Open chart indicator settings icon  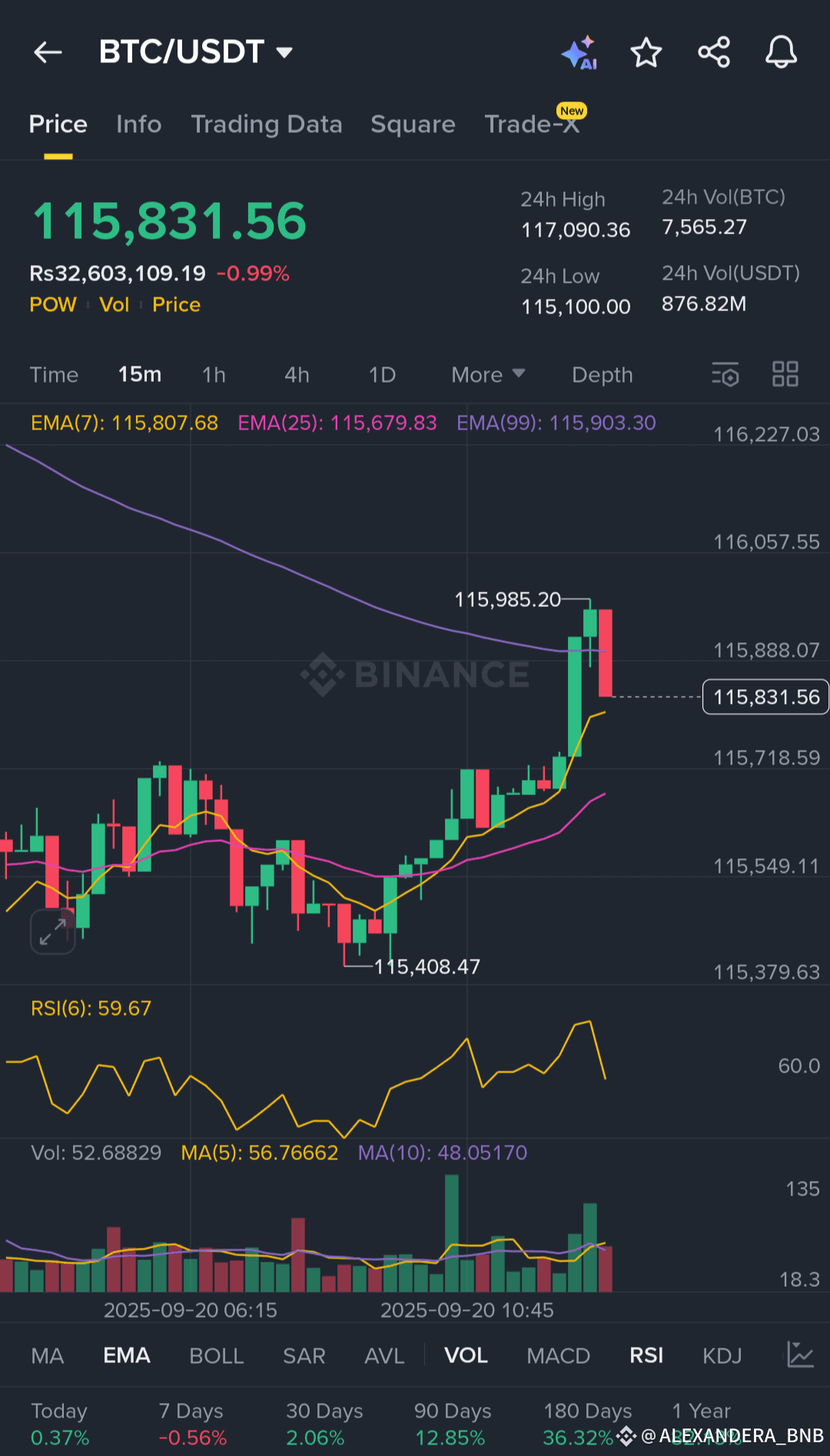(725, 374)
